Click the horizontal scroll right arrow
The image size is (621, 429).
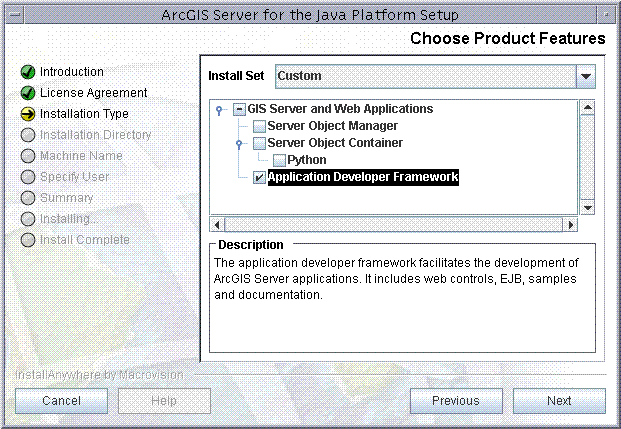(x=570, y=225)
